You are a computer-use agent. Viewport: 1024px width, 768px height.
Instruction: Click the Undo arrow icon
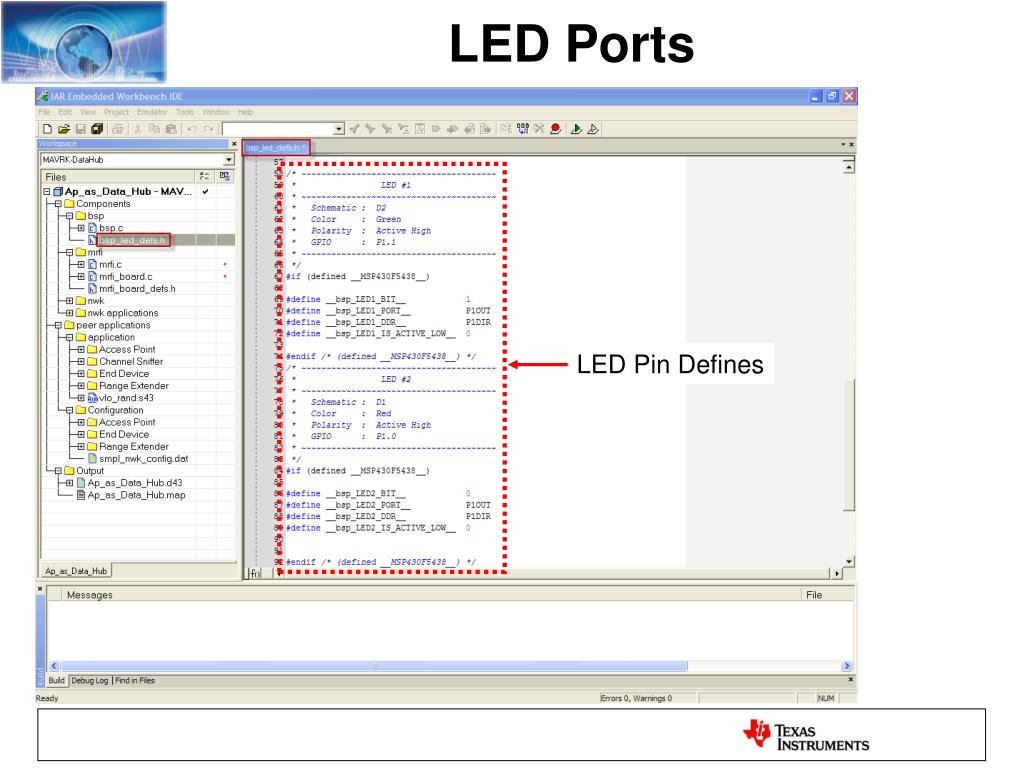tap(192, 129)
